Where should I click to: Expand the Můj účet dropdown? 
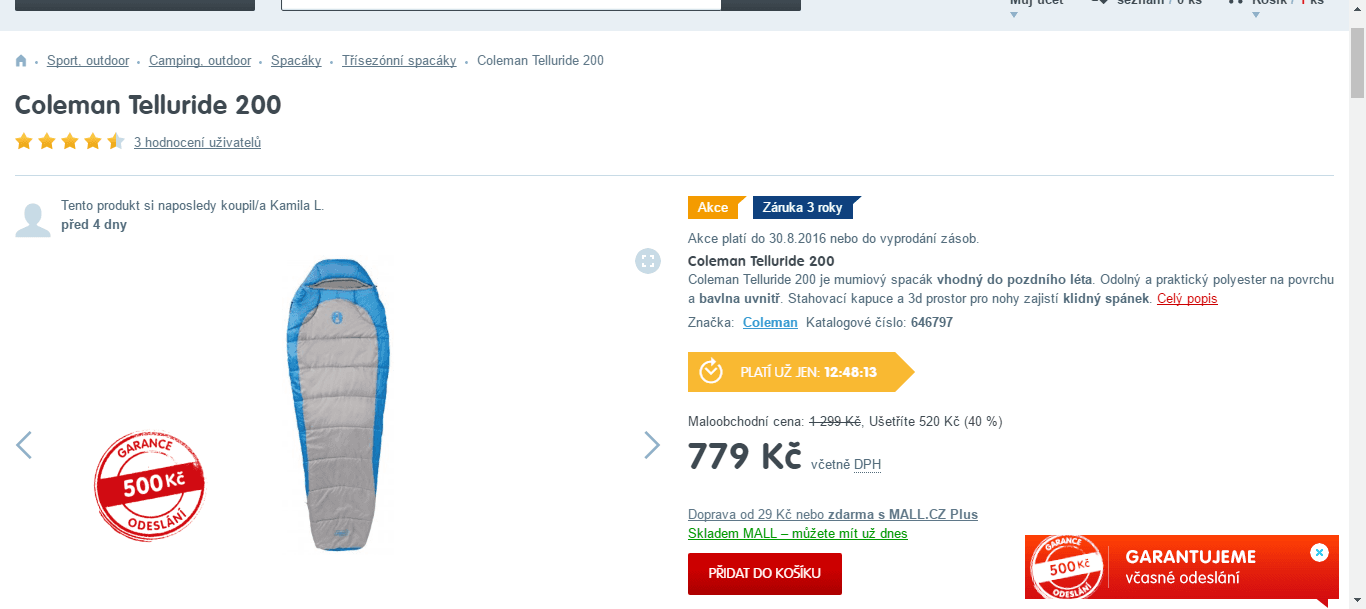pyautogui.click(x=1014, y=15)
